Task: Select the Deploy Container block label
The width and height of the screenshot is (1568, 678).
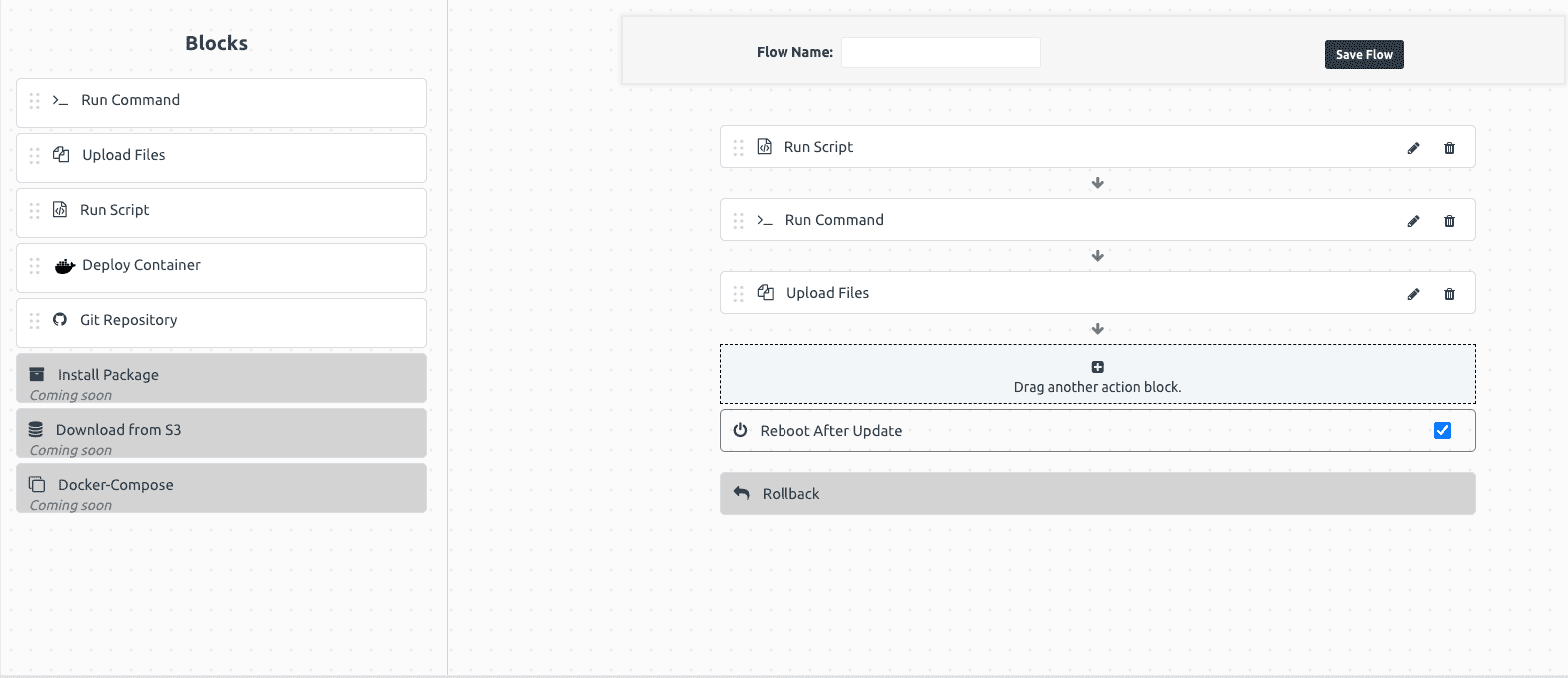Action: tap(141, 265)
